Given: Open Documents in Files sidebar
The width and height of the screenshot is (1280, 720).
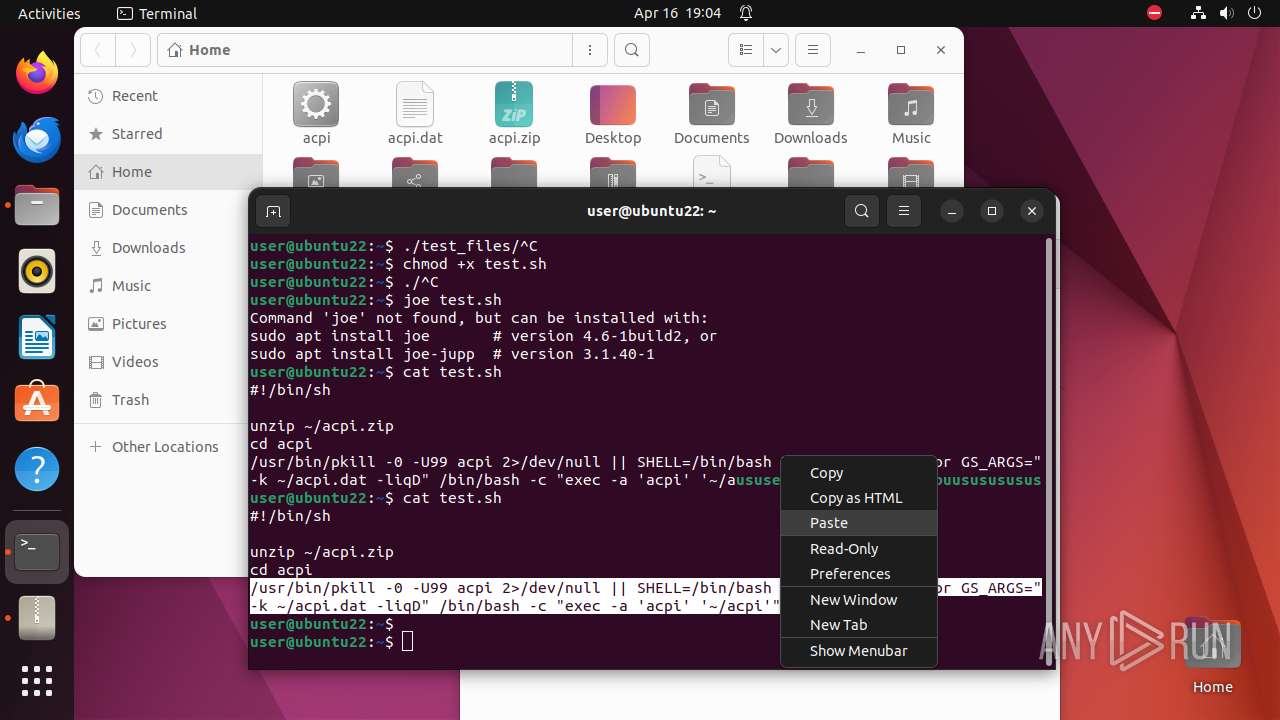Looking at the screenshot, I should [168, 210].
